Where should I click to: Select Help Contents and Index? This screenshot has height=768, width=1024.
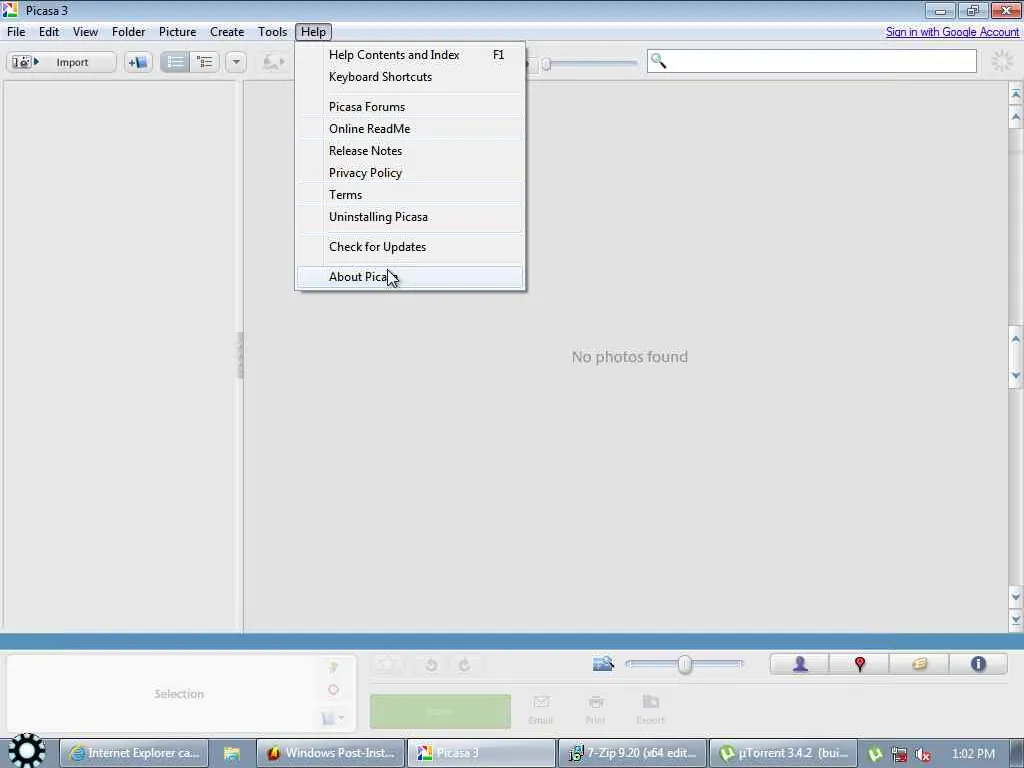click(x=410, y=55)
